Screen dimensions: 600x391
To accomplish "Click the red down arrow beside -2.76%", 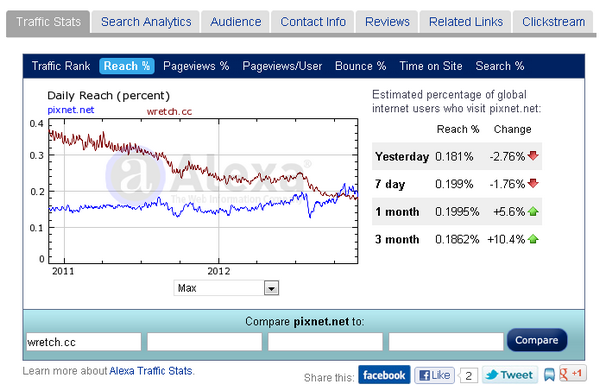I will click(x=533, y=155).
